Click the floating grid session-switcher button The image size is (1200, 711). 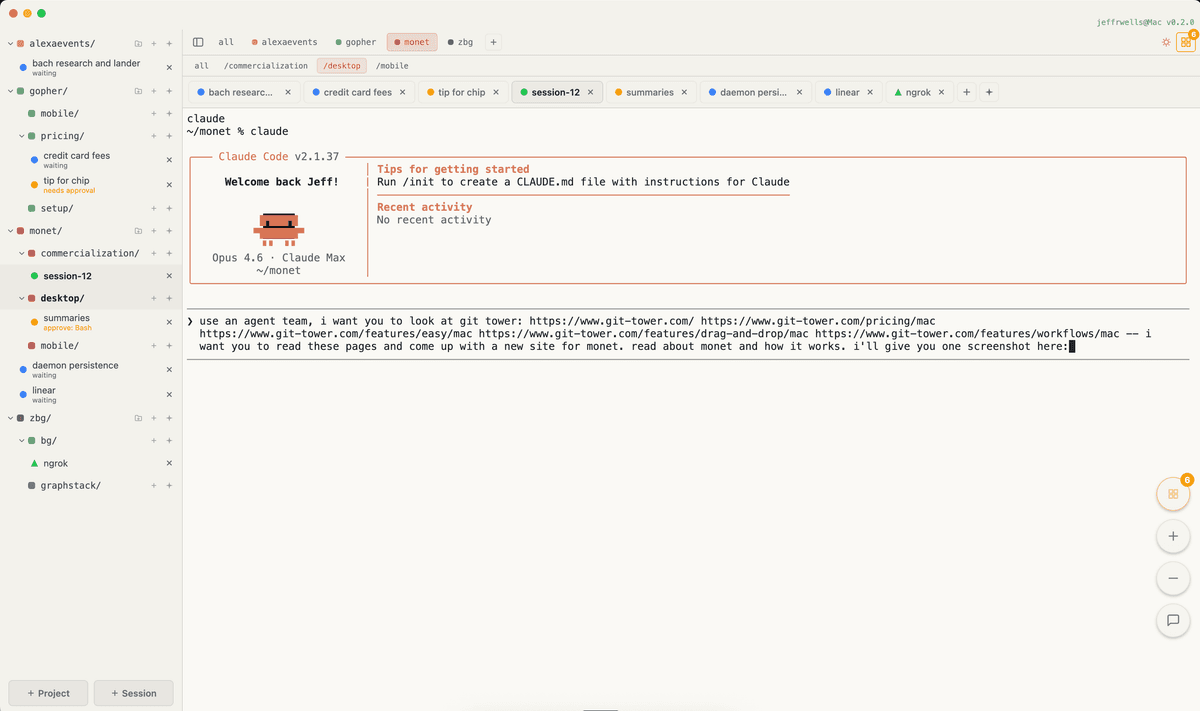point(1173,494)
